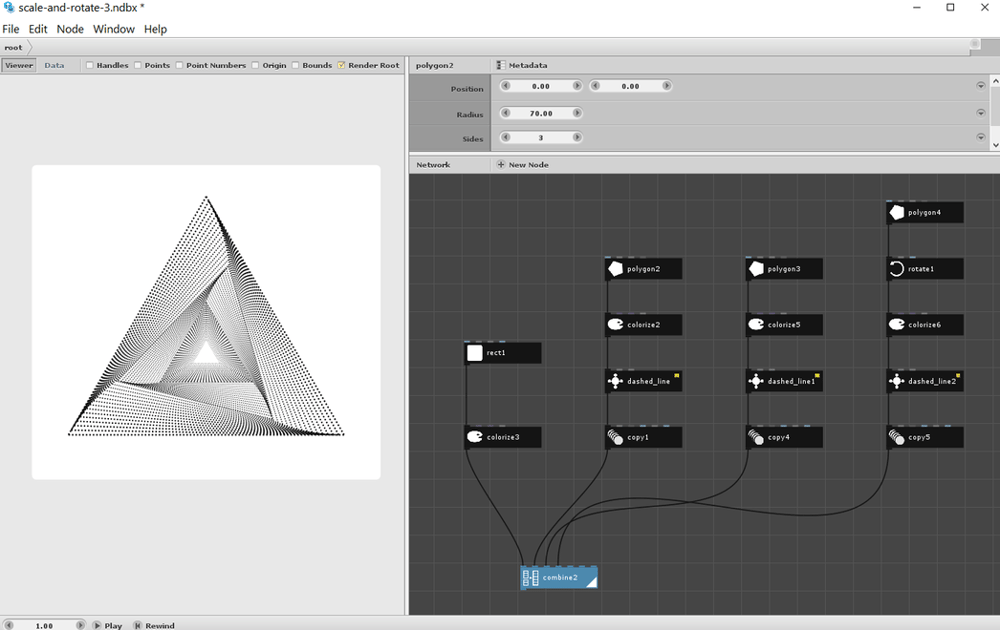Select the copy5 node icon
This screenshot has height=630, width=1000.
pos(897,437)
